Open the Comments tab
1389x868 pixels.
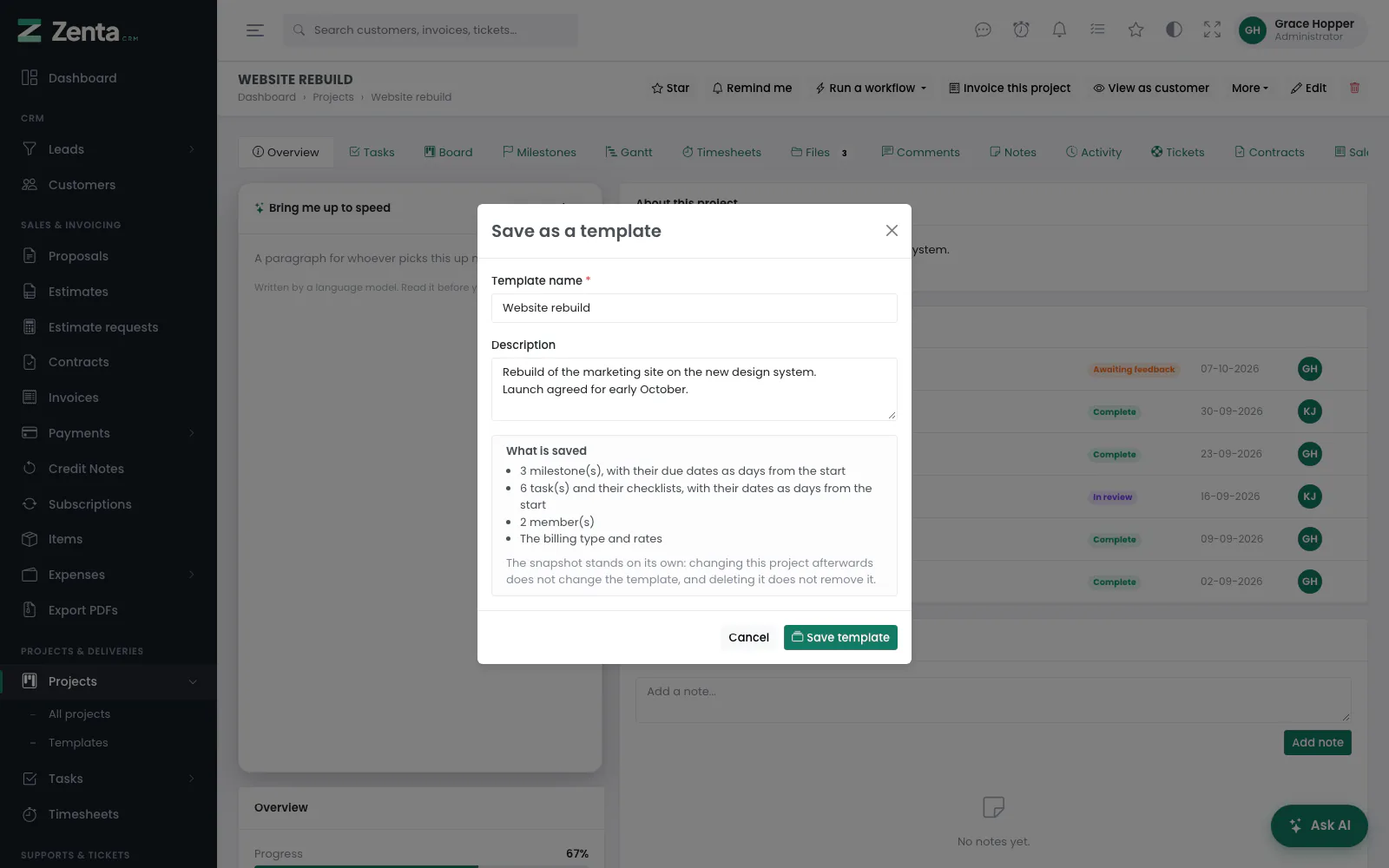click(920, 152)
